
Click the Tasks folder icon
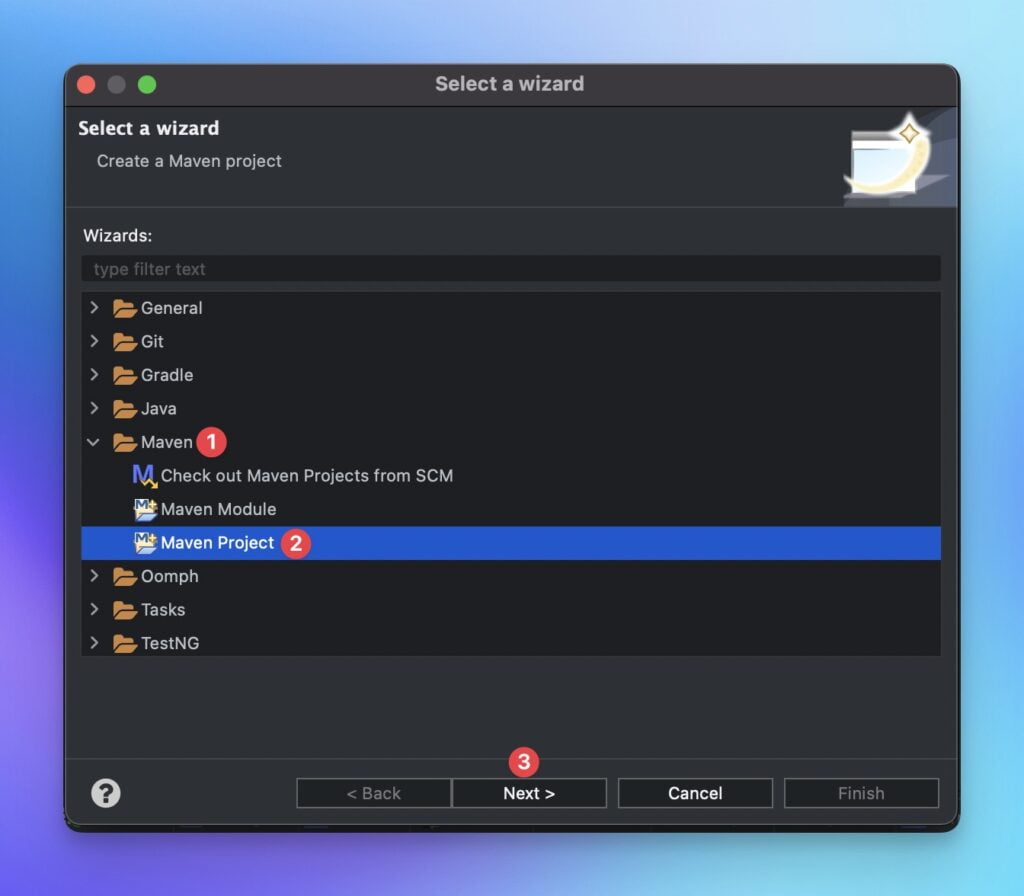click(x=124, y=610)
